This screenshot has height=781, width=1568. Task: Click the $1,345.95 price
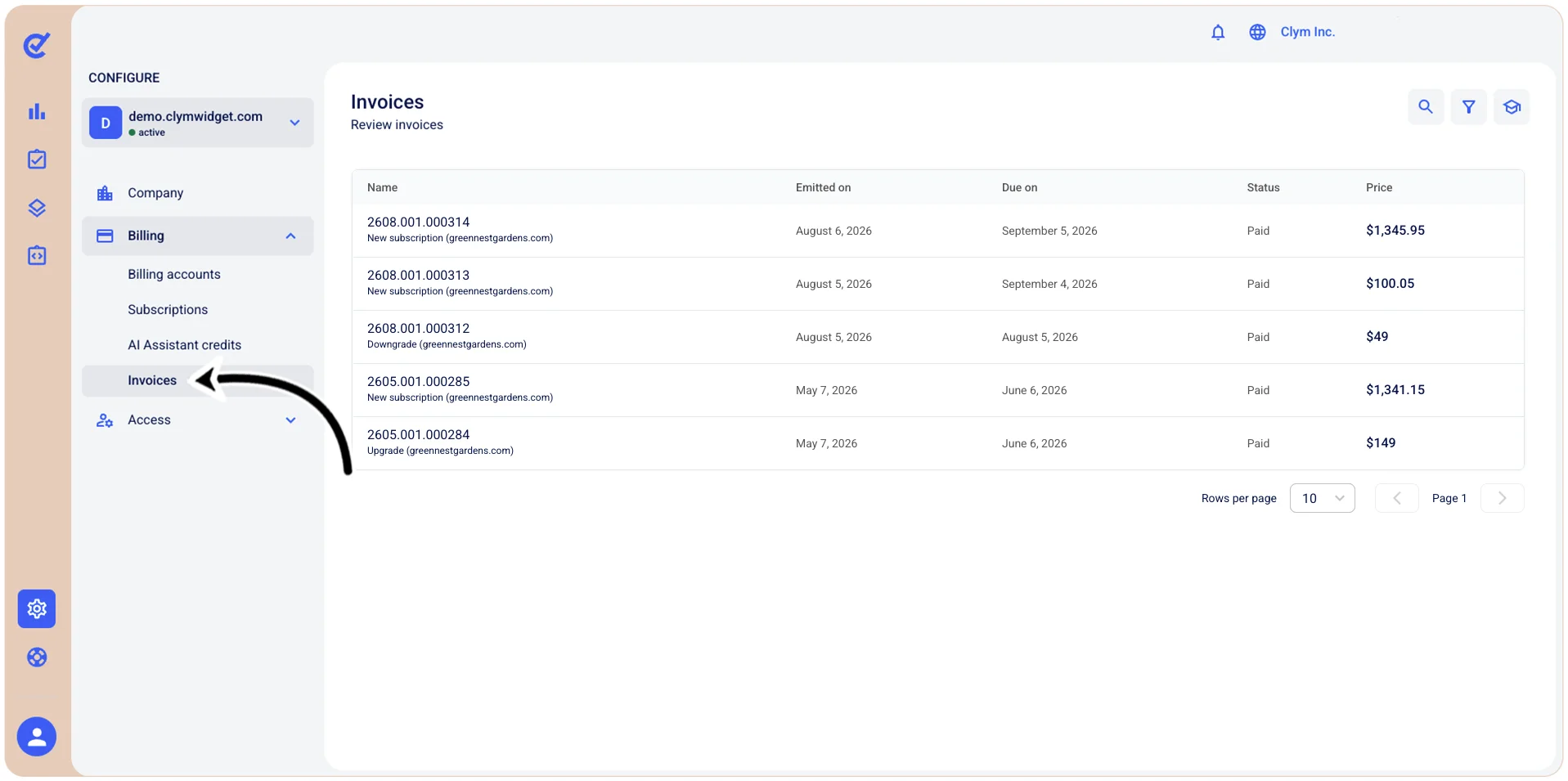pos(1395,231)
